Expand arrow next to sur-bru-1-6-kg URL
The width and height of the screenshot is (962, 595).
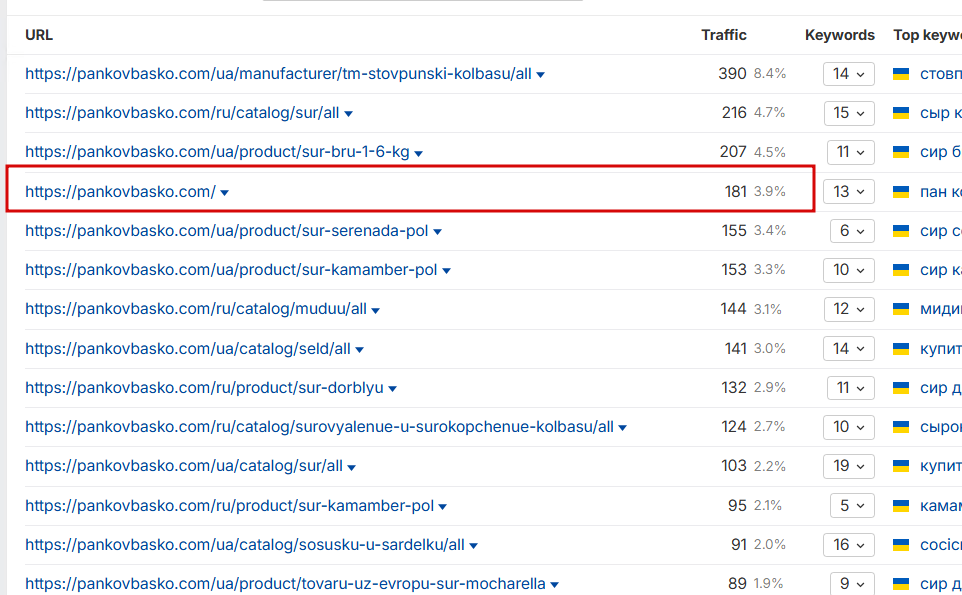pos(418,153)
